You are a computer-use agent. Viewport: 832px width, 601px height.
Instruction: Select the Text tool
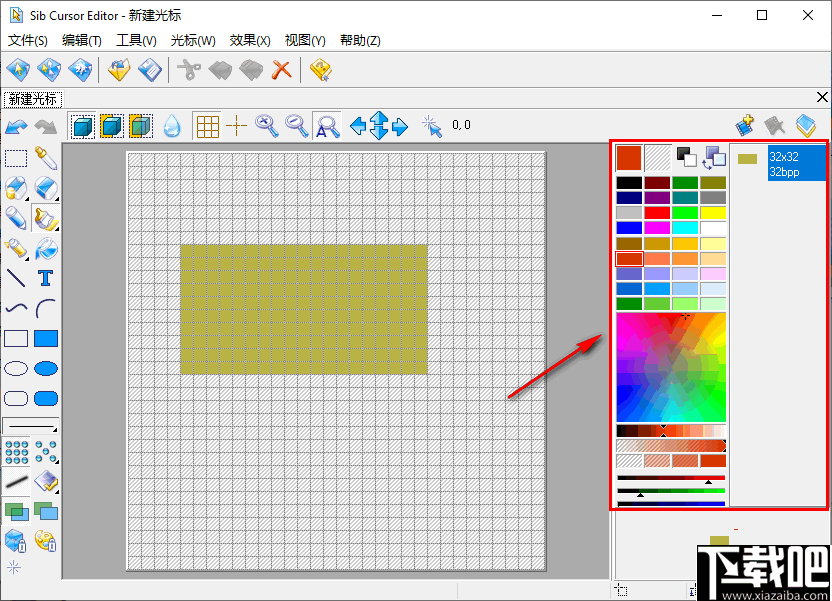(x=45, y=278)
